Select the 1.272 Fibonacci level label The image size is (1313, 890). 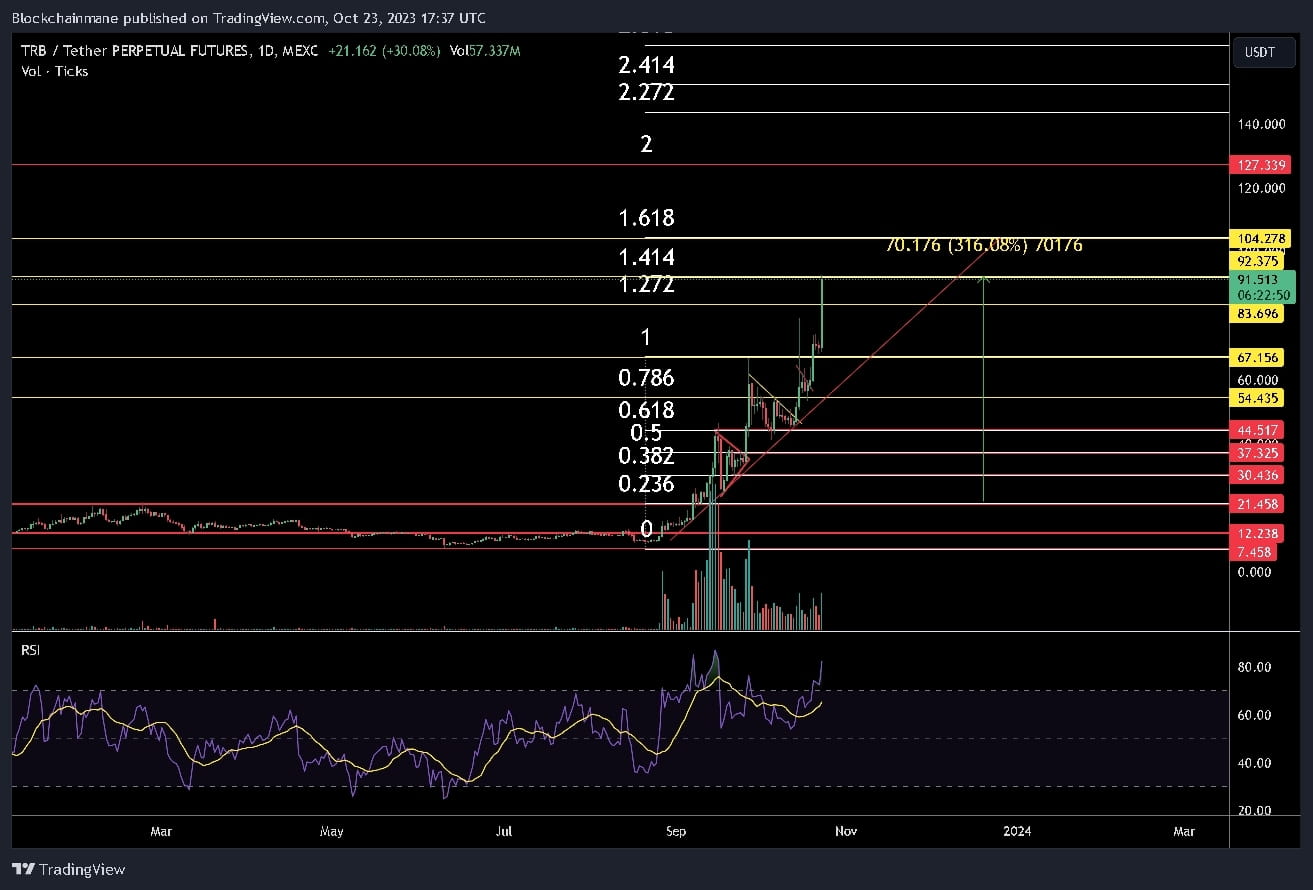(x=646, y=285)
